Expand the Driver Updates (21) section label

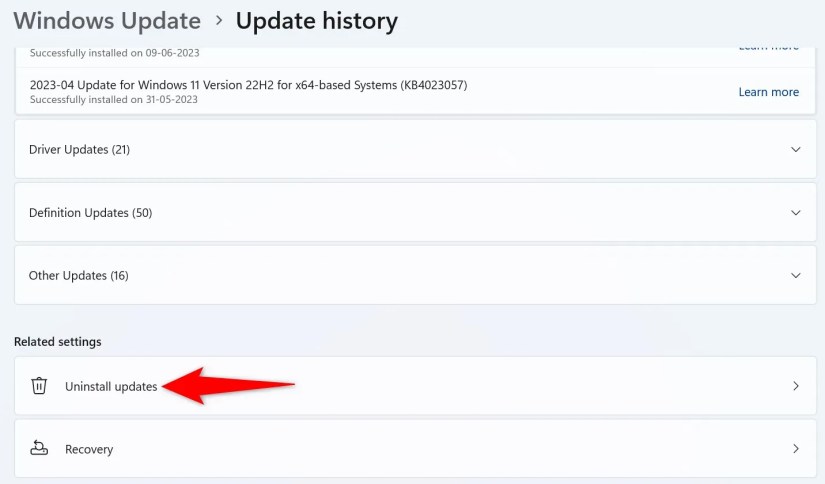point(79,149)
